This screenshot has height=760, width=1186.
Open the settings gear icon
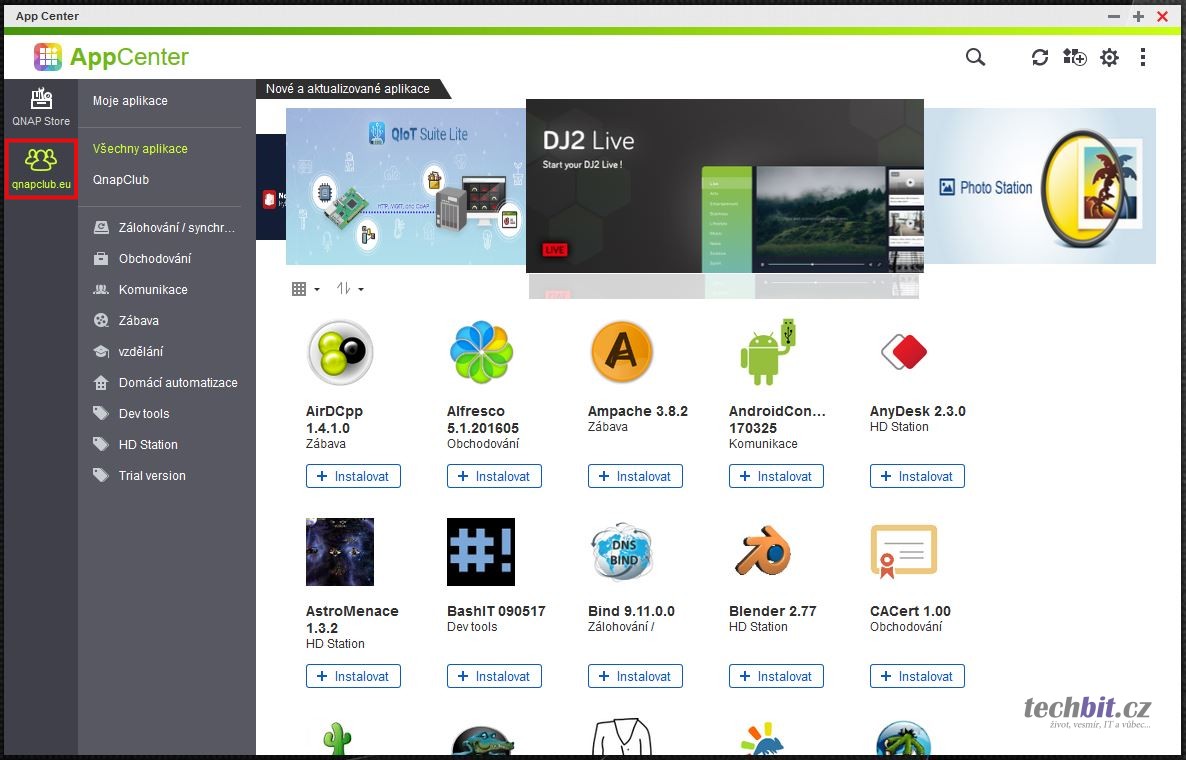pos(1109,58)
